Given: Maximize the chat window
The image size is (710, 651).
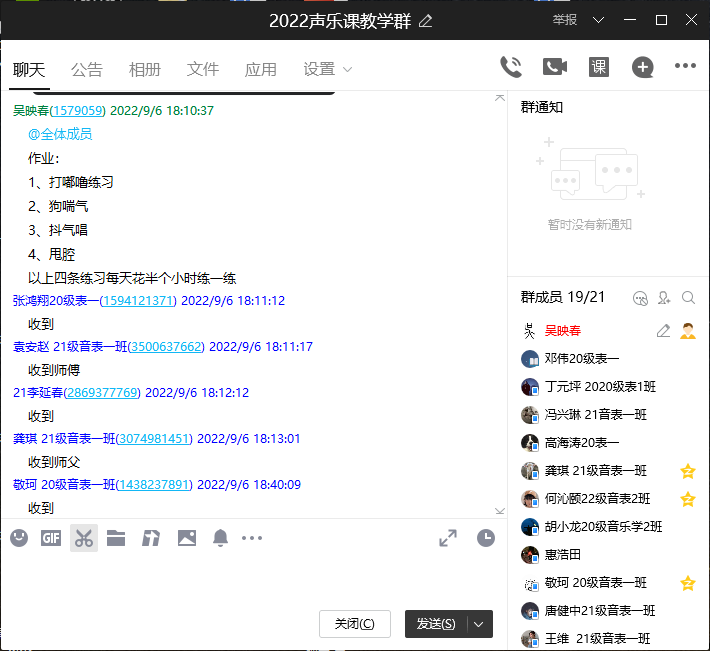Looking at the screenshot, I should 661,20.
